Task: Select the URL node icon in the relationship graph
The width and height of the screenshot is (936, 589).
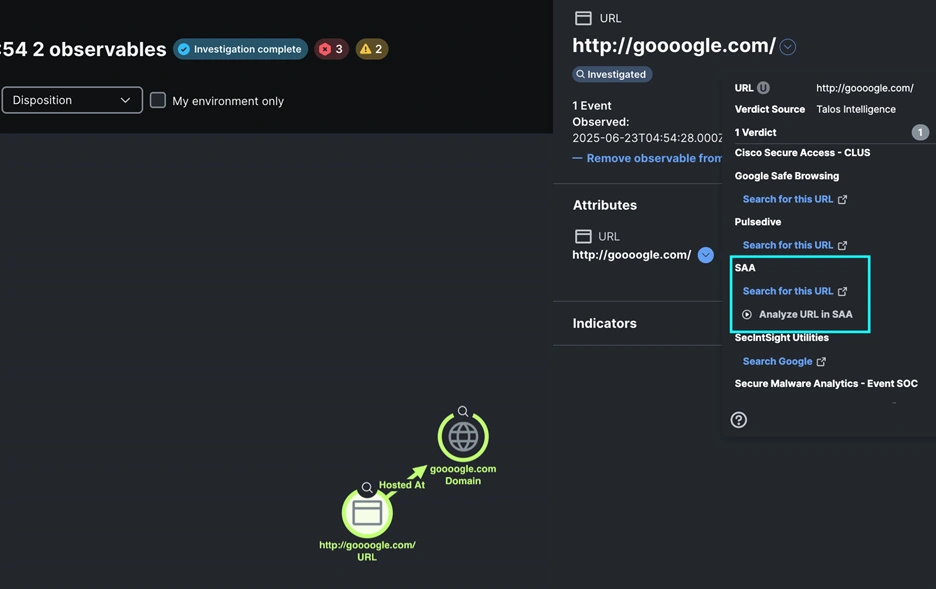Action: tap(366, 513)
